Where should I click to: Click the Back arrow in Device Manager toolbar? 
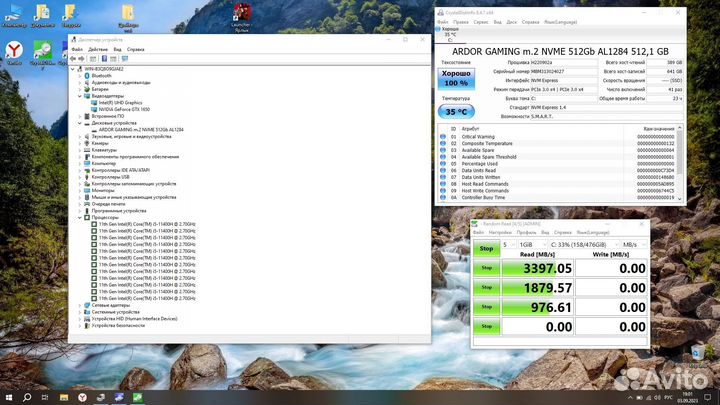tap(73, 59)
